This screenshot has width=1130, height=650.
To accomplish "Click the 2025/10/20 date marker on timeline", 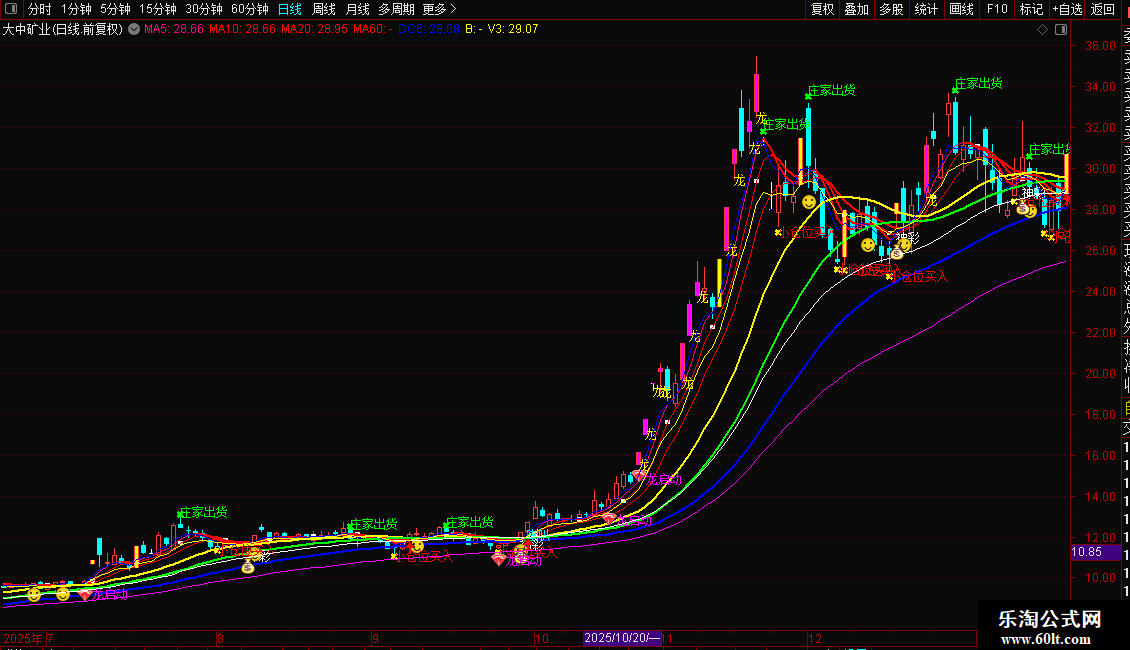I will [622, 637].
